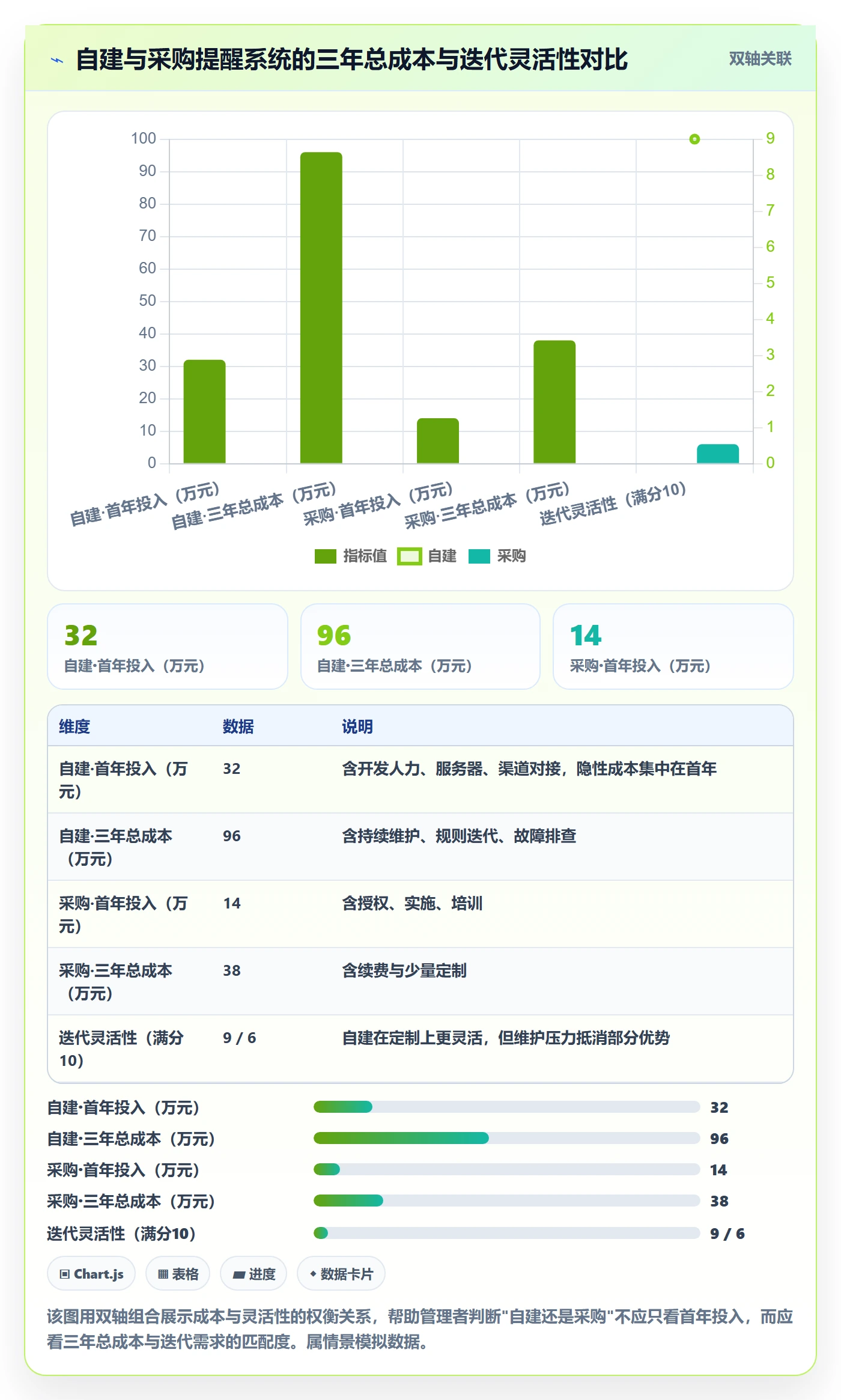Click the green data point at value 9
This screenshot has height=1400, width=841.
[x=694, y=139]
